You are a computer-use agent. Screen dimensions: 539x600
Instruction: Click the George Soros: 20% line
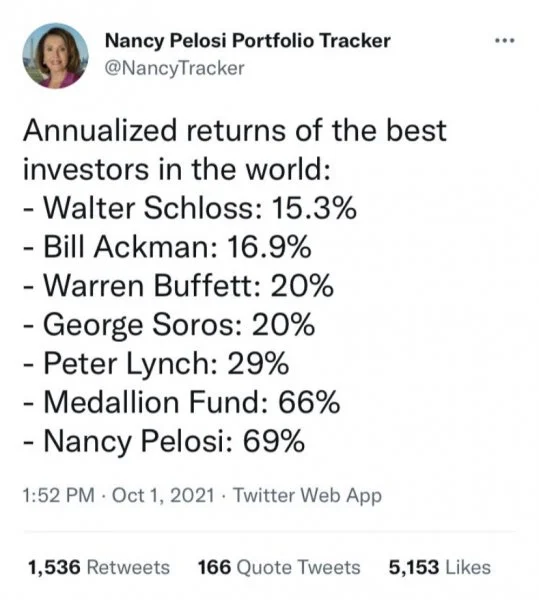click(169, 324)
